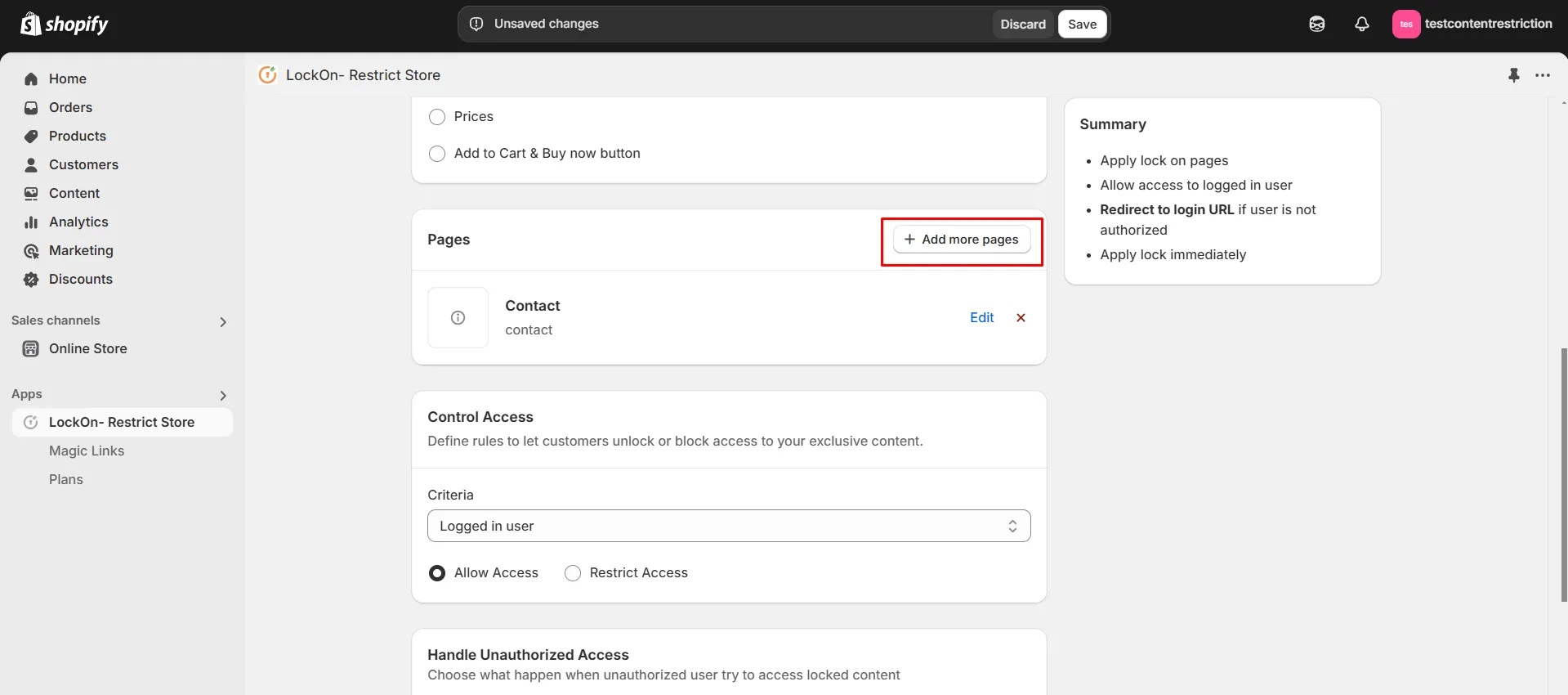Expand the Sales channels section chevron
Viewport: 1568px width, 695px height.
coord(223,321)
